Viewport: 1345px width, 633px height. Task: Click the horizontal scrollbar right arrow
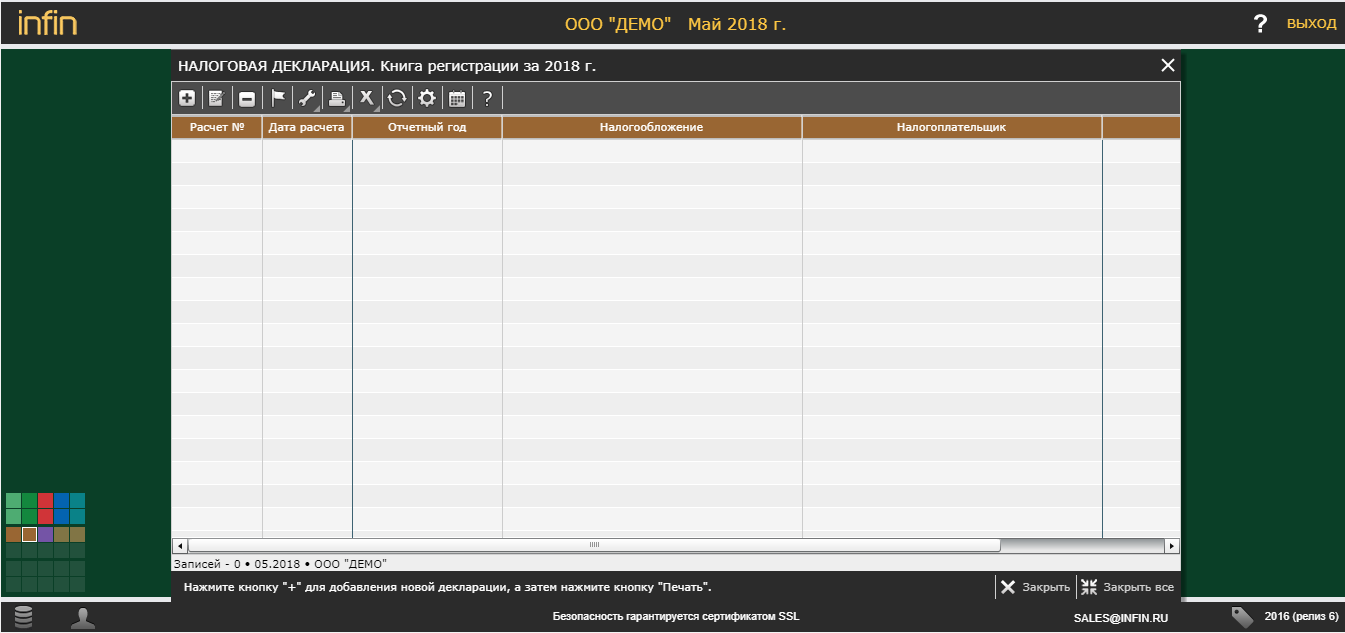tap(1172, 545)
